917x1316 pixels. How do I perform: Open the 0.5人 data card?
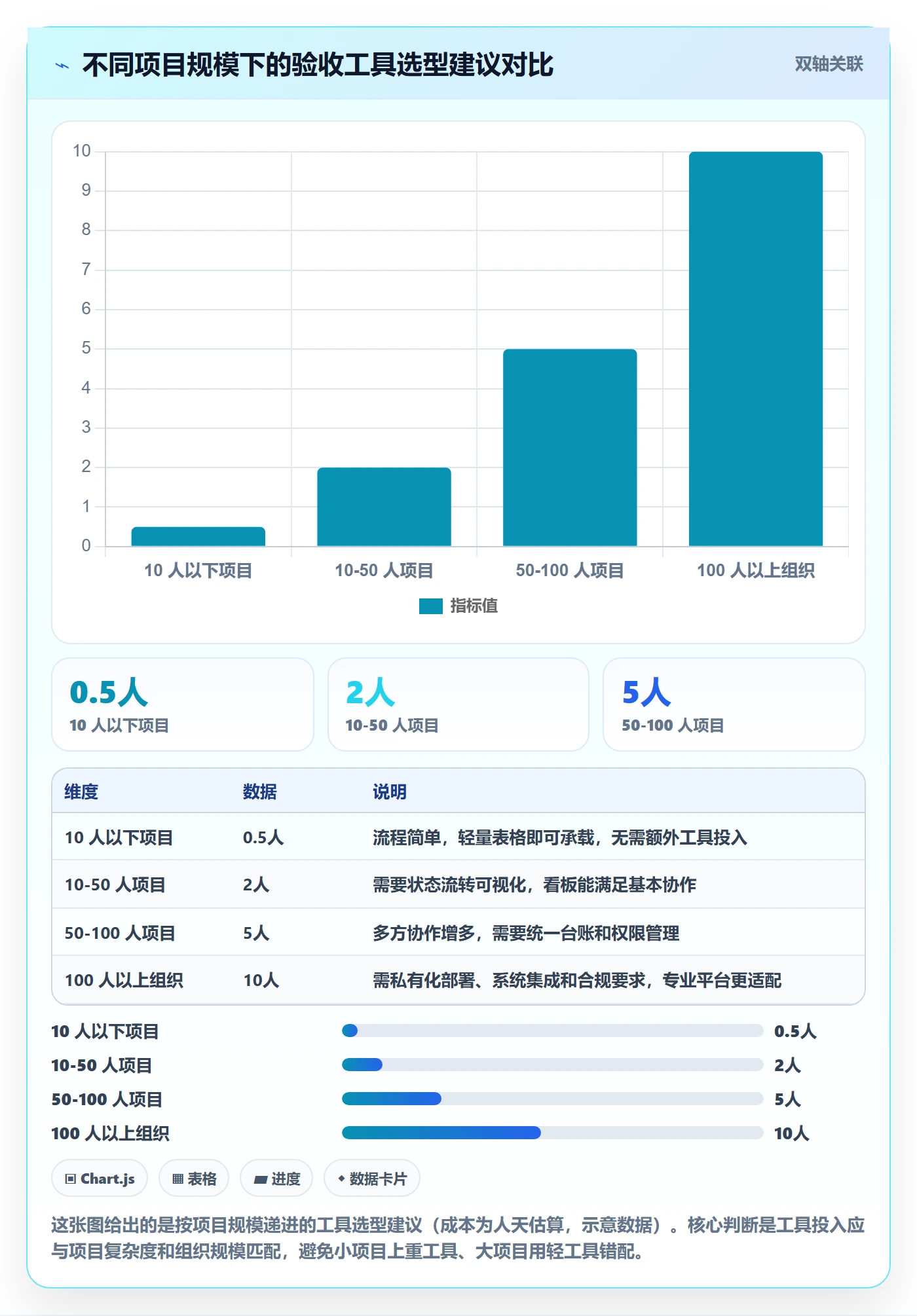(x=183, y=704)
